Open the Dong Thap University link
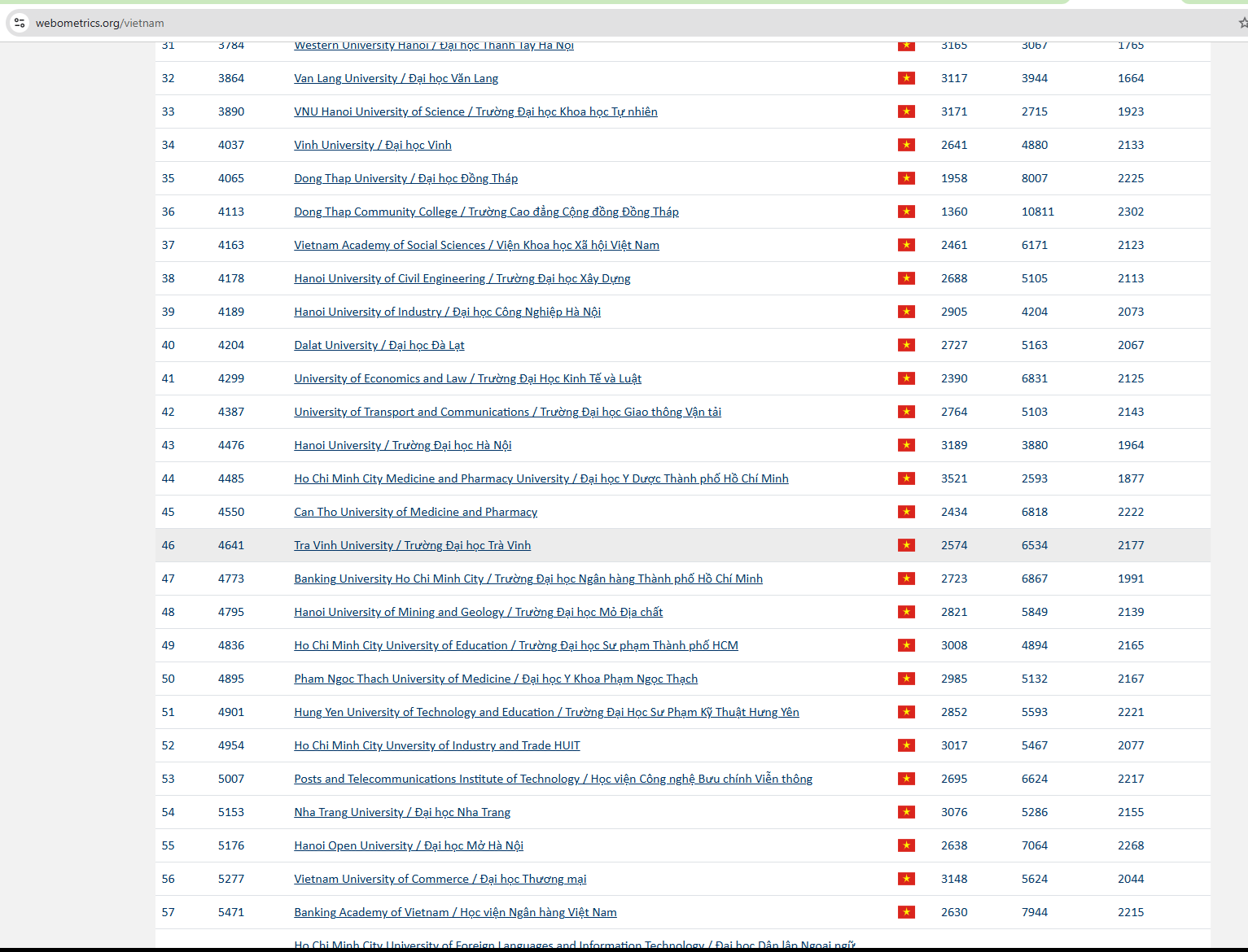Screen dimensions: 1248x952 [405, 178]
